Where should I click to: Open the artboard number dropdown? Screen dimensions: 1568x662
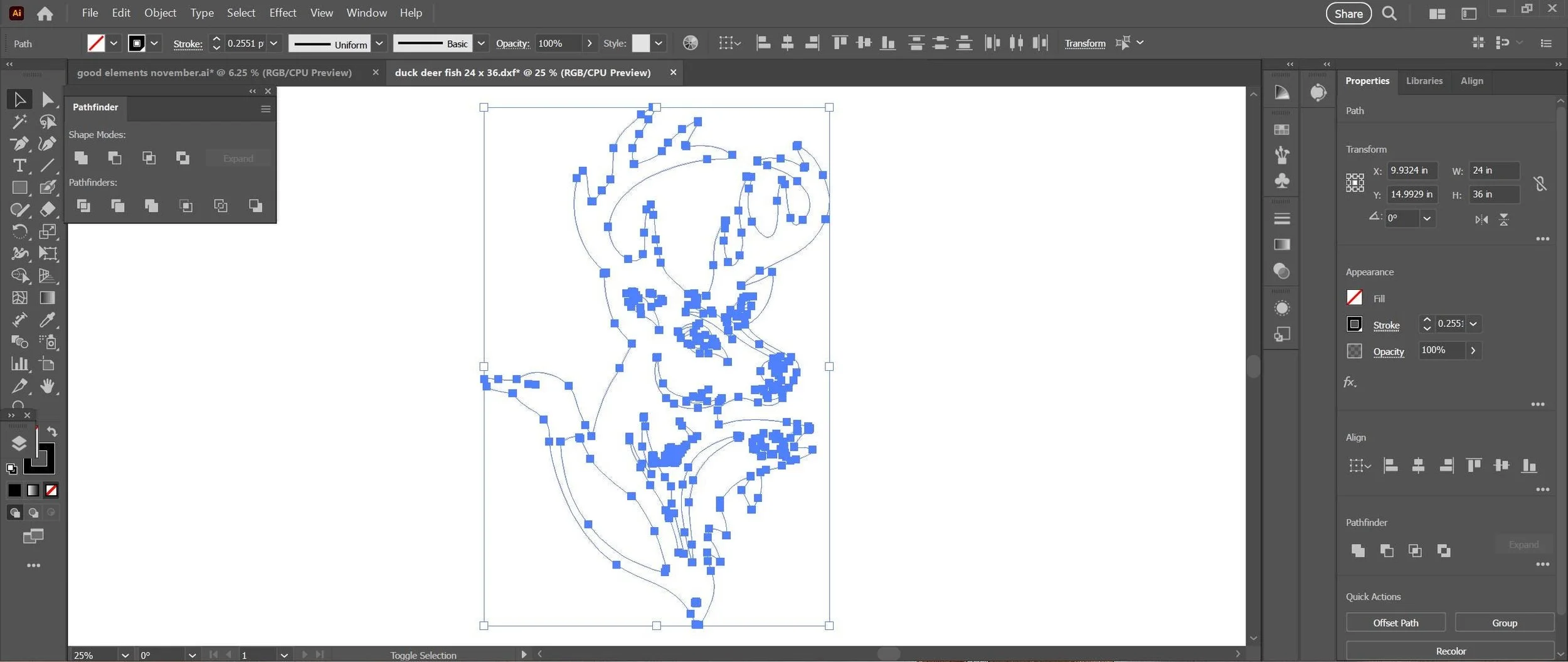click(x=284, y=655)
